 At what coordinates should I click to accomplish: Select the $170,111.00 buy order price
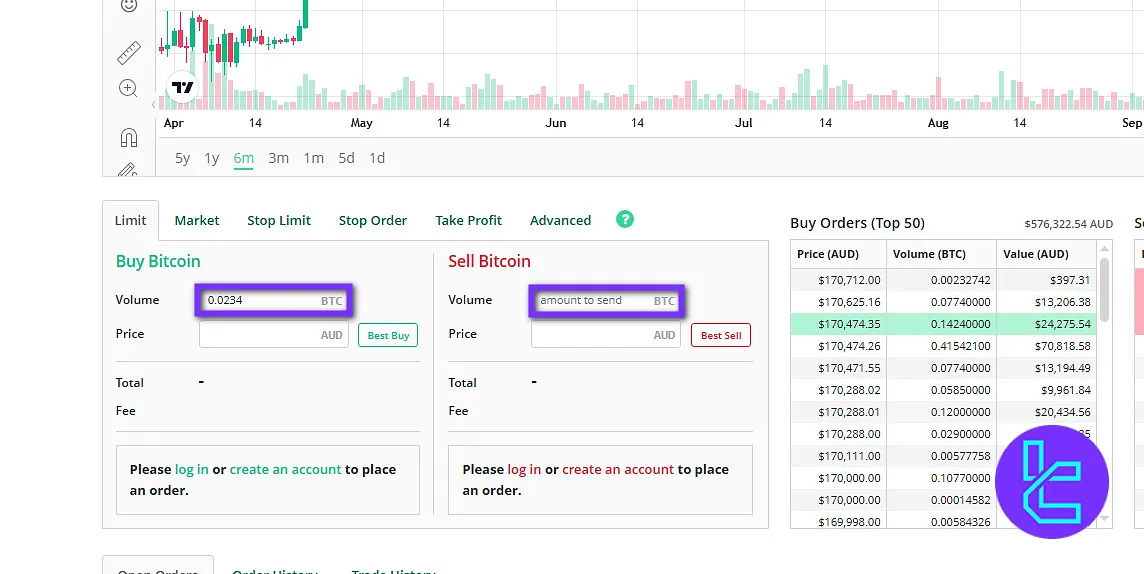(849, 456)
